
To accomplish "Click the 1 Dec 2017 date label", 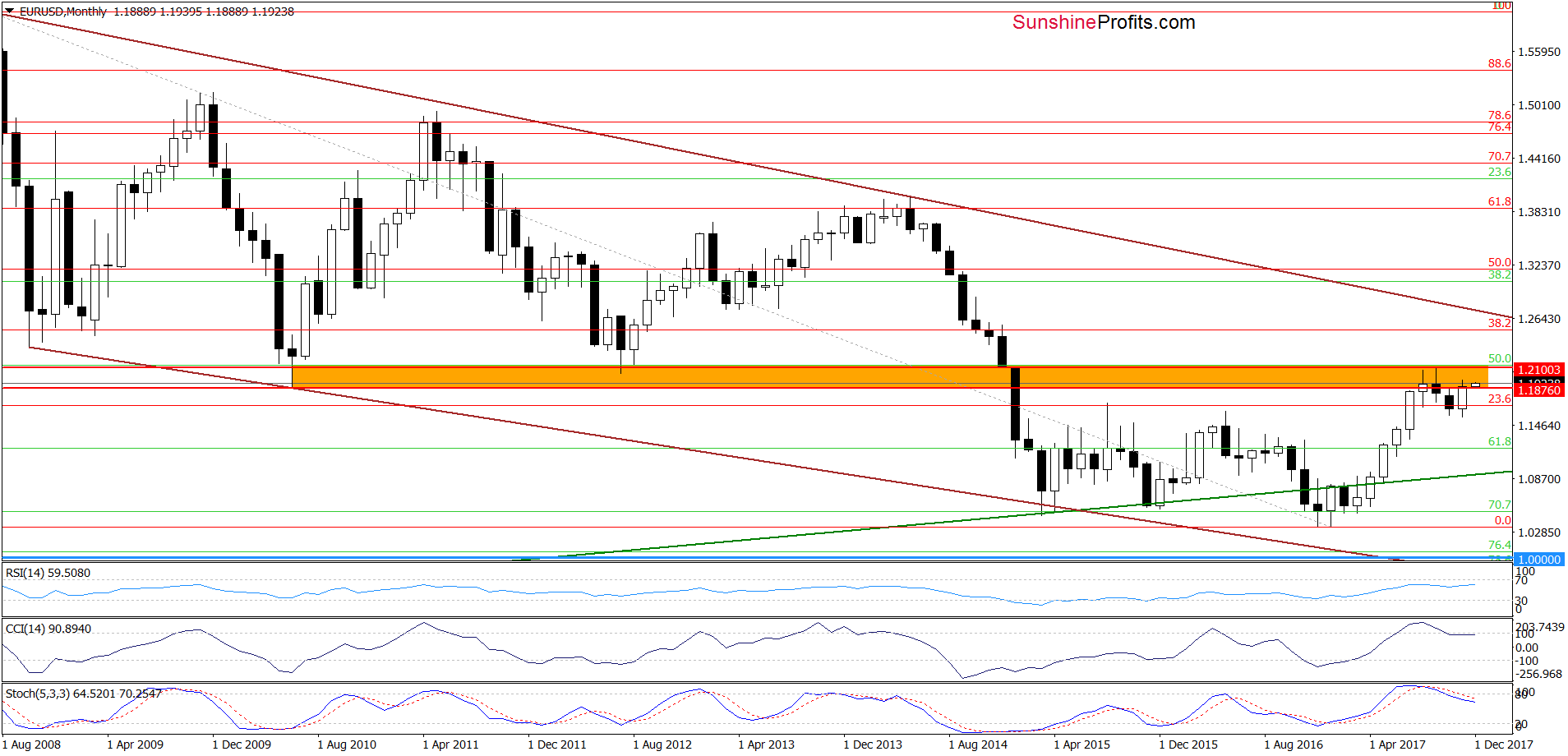I will (1504, 744).
